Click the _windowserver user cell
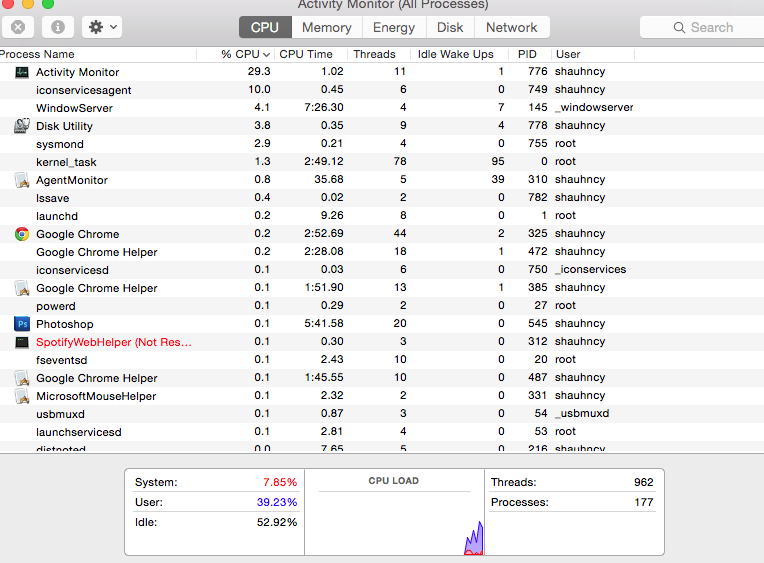This screenshot has height=563, width=764. [x=594, y=107]
